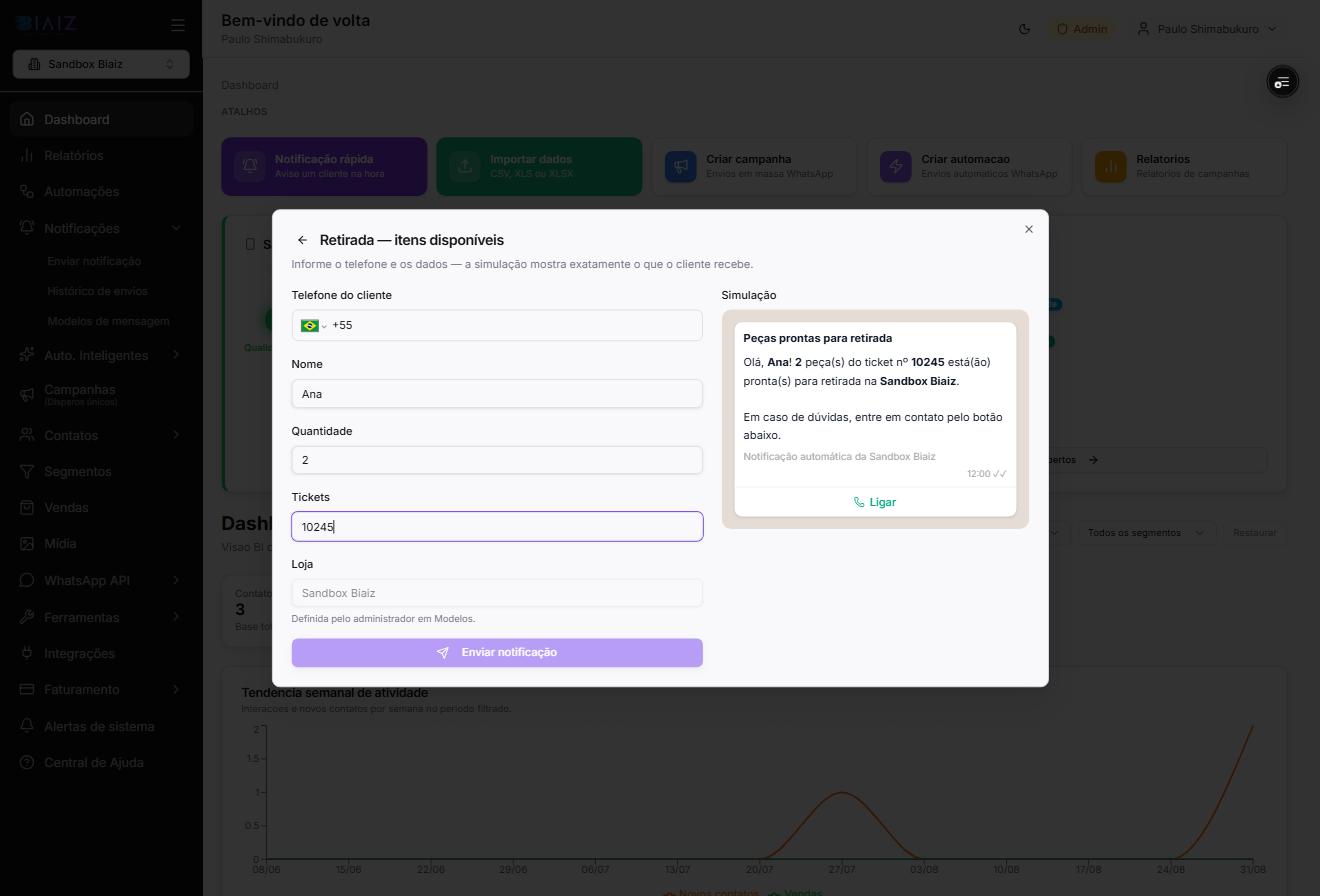
Task: Expand the Ferramentas sidebar section
Action: tap(101, 617)
